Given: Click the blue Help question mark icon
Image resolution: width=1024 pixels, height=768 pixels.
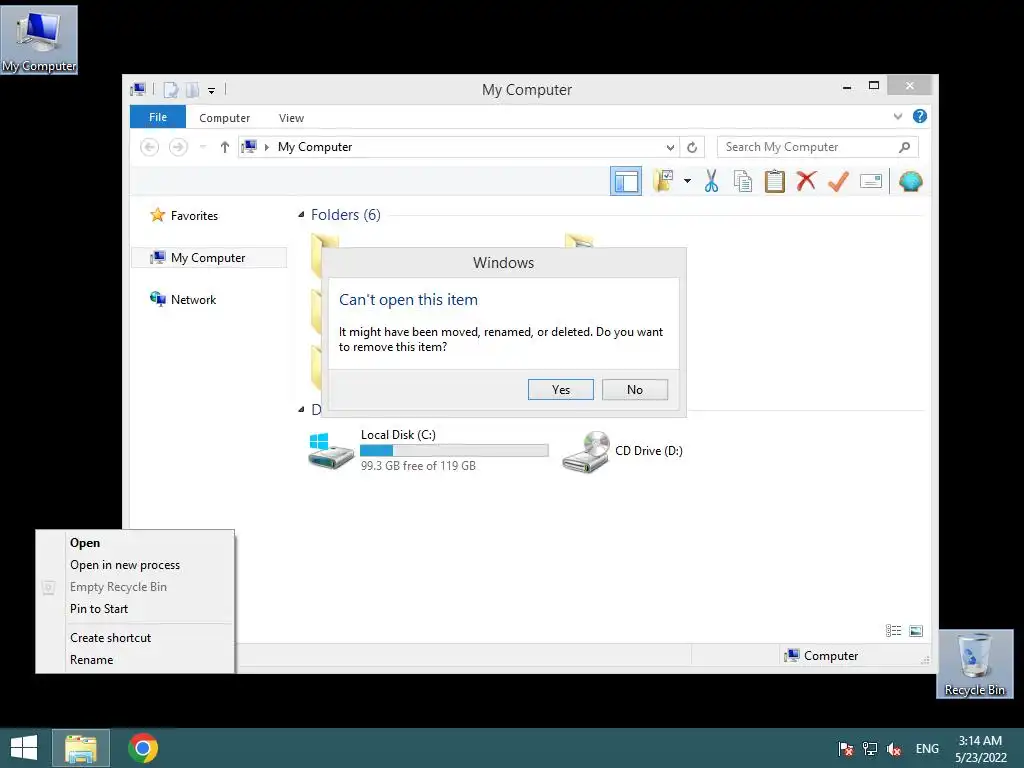Looking at the screenshot, I should (x=920, y=116).
